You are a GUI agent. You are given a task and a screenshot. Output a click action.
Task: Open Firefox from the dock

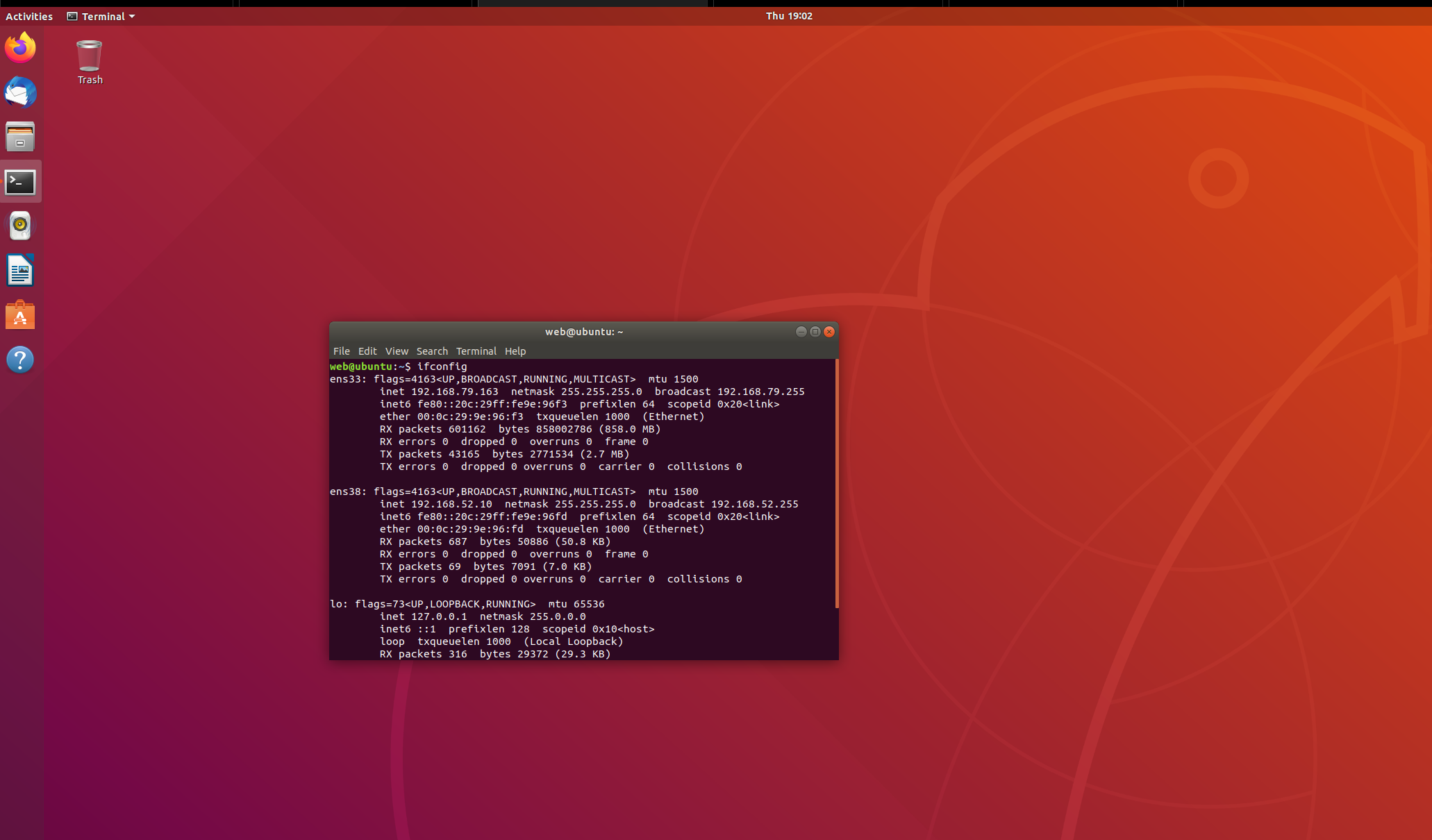(20, 48)
